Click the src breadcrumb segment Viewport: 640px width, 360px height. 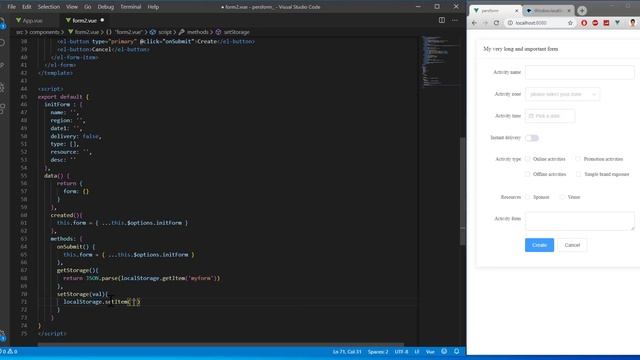[x=19, y=32]
